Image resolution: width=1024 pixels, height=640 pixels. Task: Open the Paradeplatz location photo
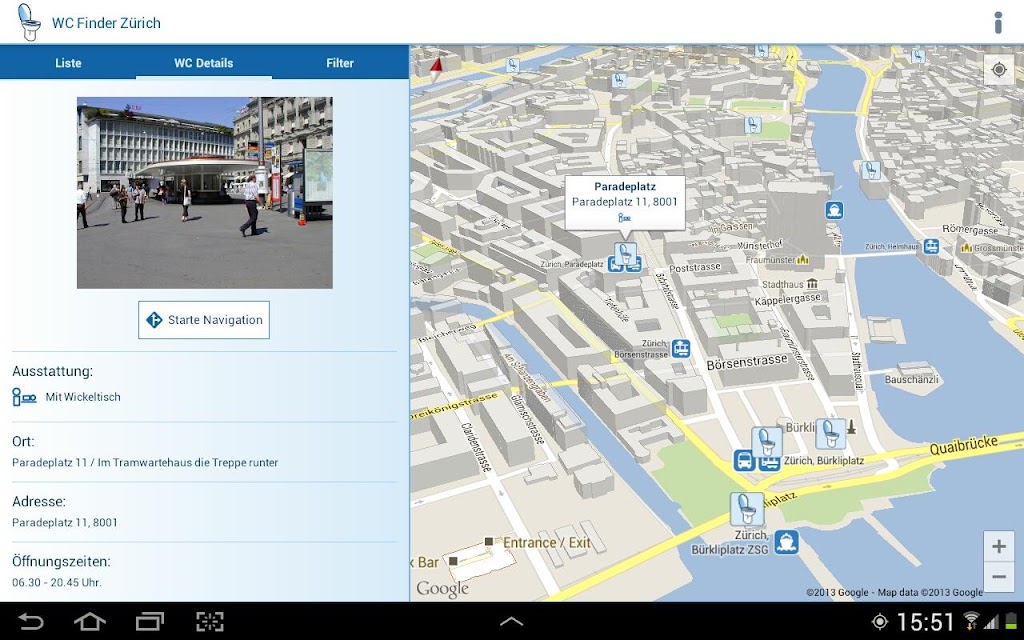(x=204, y=193)
